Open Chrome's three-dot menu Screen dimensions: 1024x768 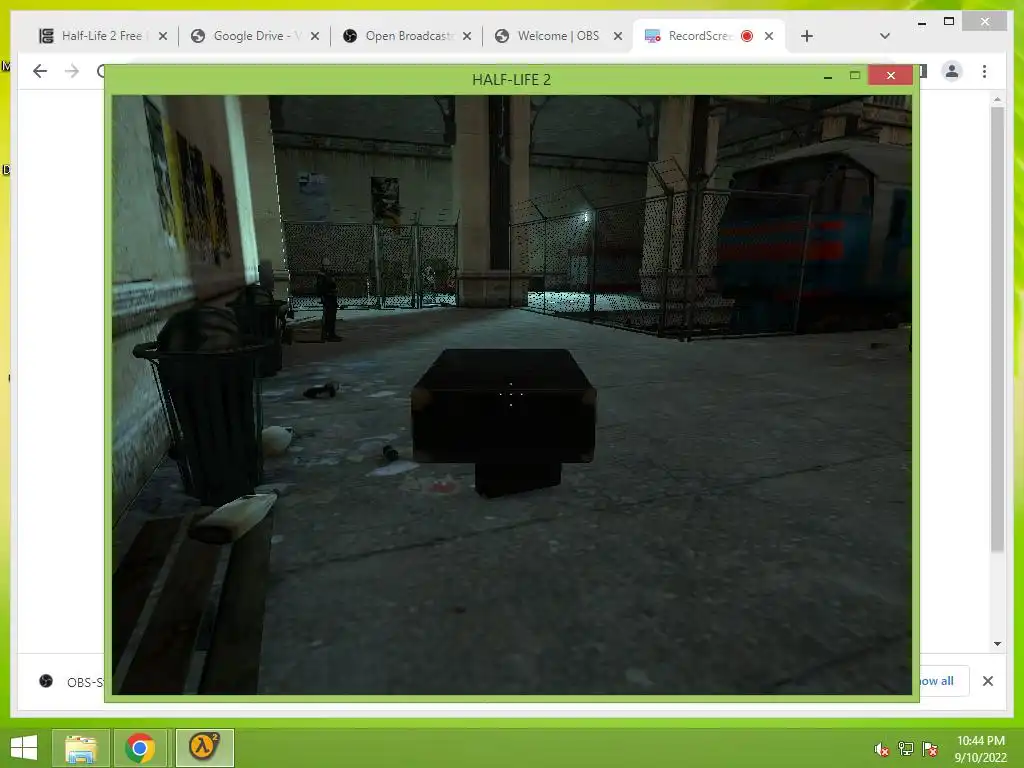point(984,71)
